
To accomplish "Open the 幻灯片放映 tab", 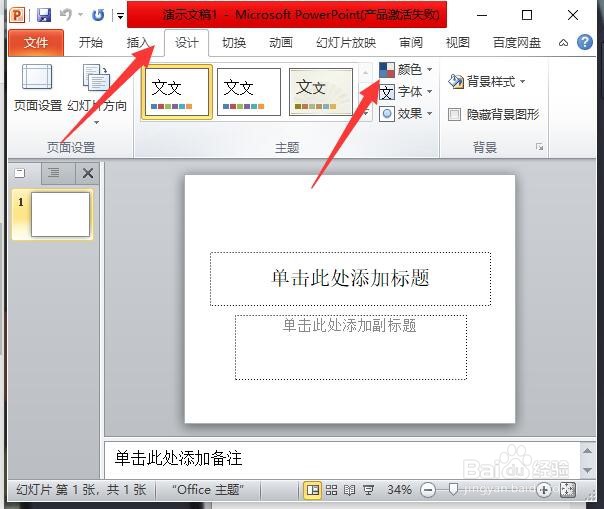I will point(346,42).
